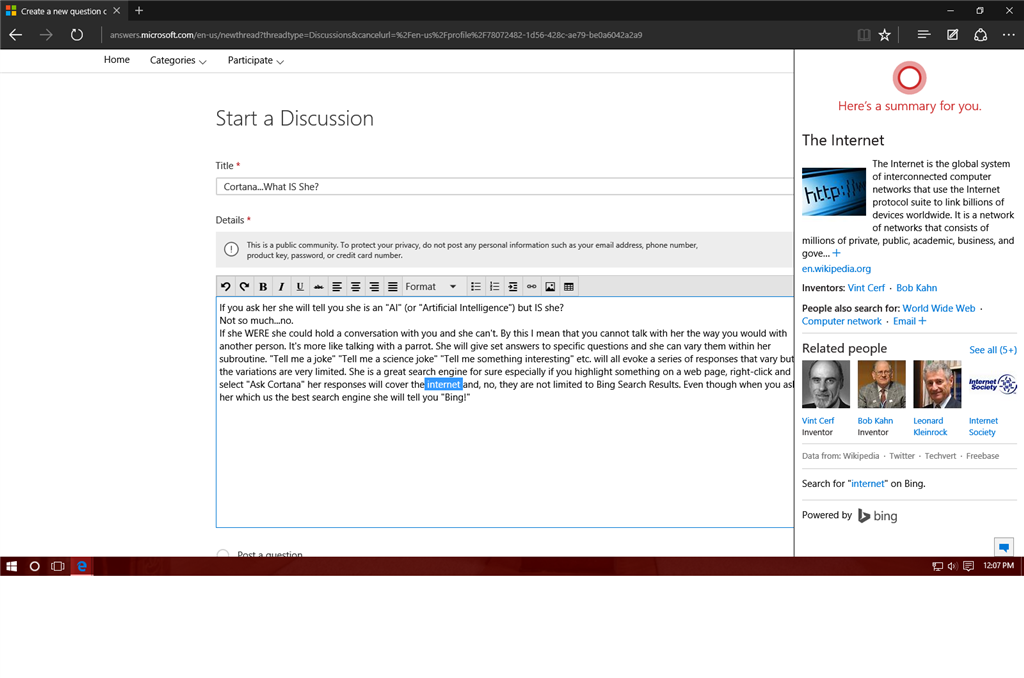The image size is (1024, 678).
Task: Click the address bar URL
Action: pyautogui.click(x=376, y=35)
